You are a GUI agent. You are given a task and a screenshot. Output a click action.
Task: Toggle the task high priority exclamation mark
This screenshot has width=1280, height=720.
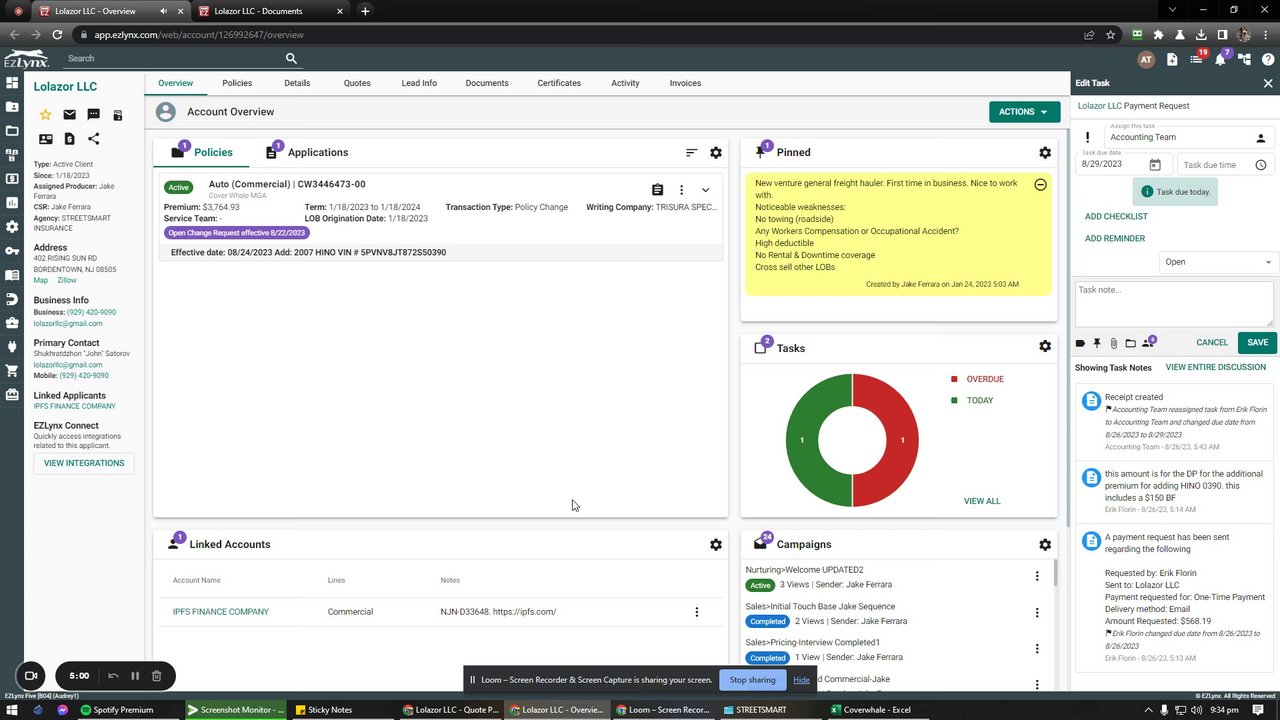click(1088, 137)
